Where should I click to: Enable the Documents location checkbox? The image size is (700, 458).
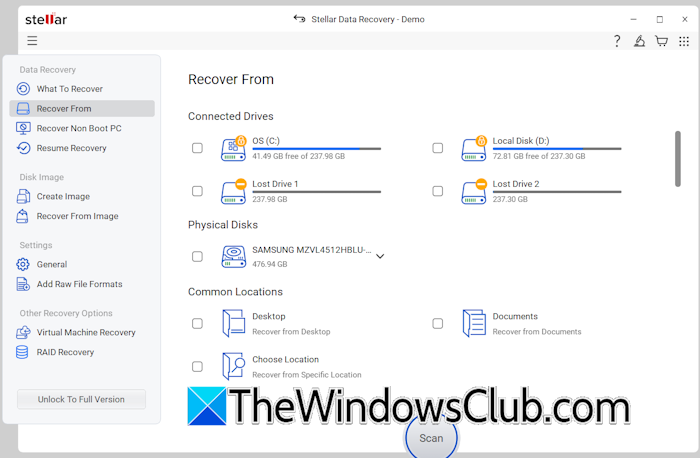pos(438,323)
